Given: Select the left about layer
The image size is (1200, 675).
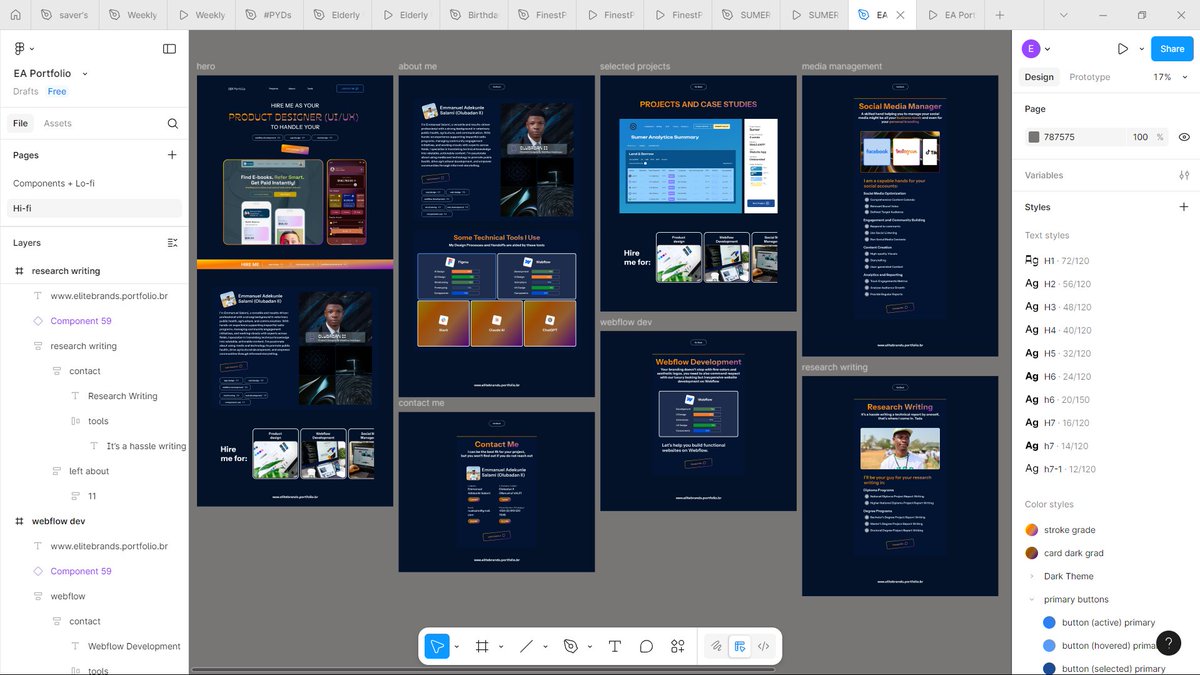Looking at the screenshot, I should [x=89, y=471].
